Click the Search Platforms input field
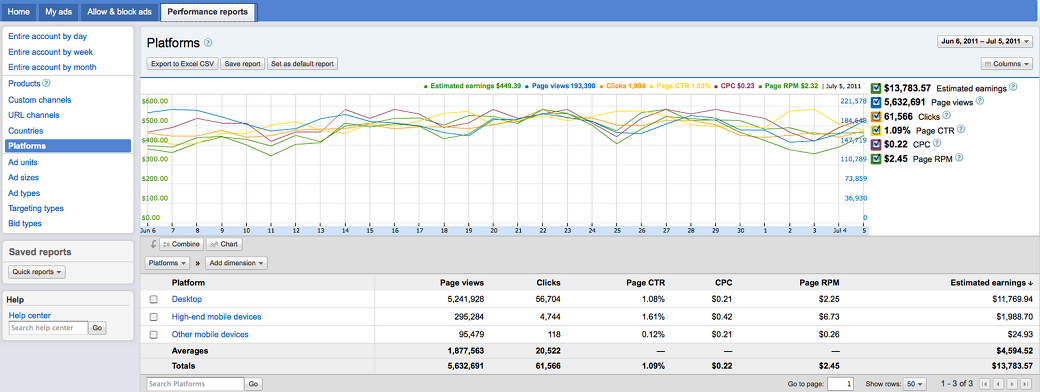Viewport: 1040px width, 392px height. pos(195,384)
